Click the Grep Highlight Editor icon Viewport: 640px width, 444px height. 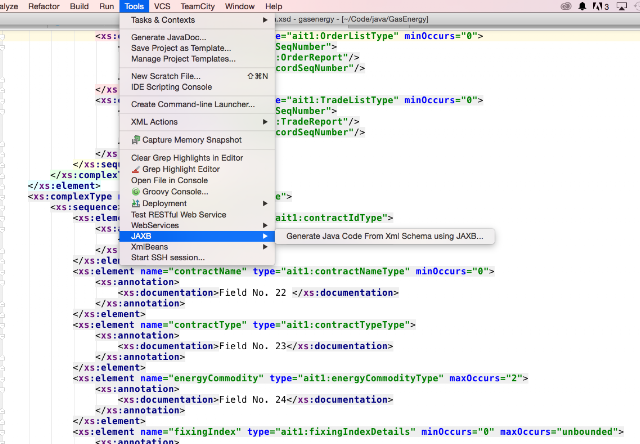click(x=136, y=169)
